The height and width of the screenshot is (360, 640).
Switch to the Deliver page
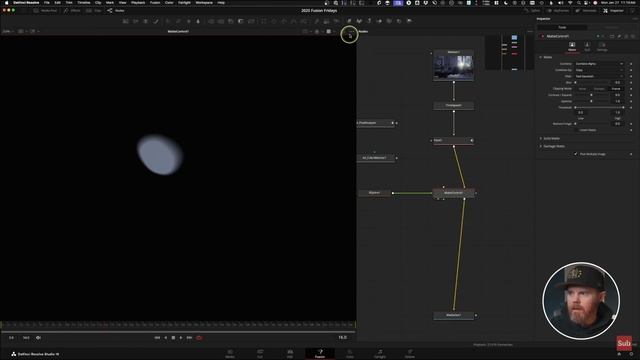point(410,353)
